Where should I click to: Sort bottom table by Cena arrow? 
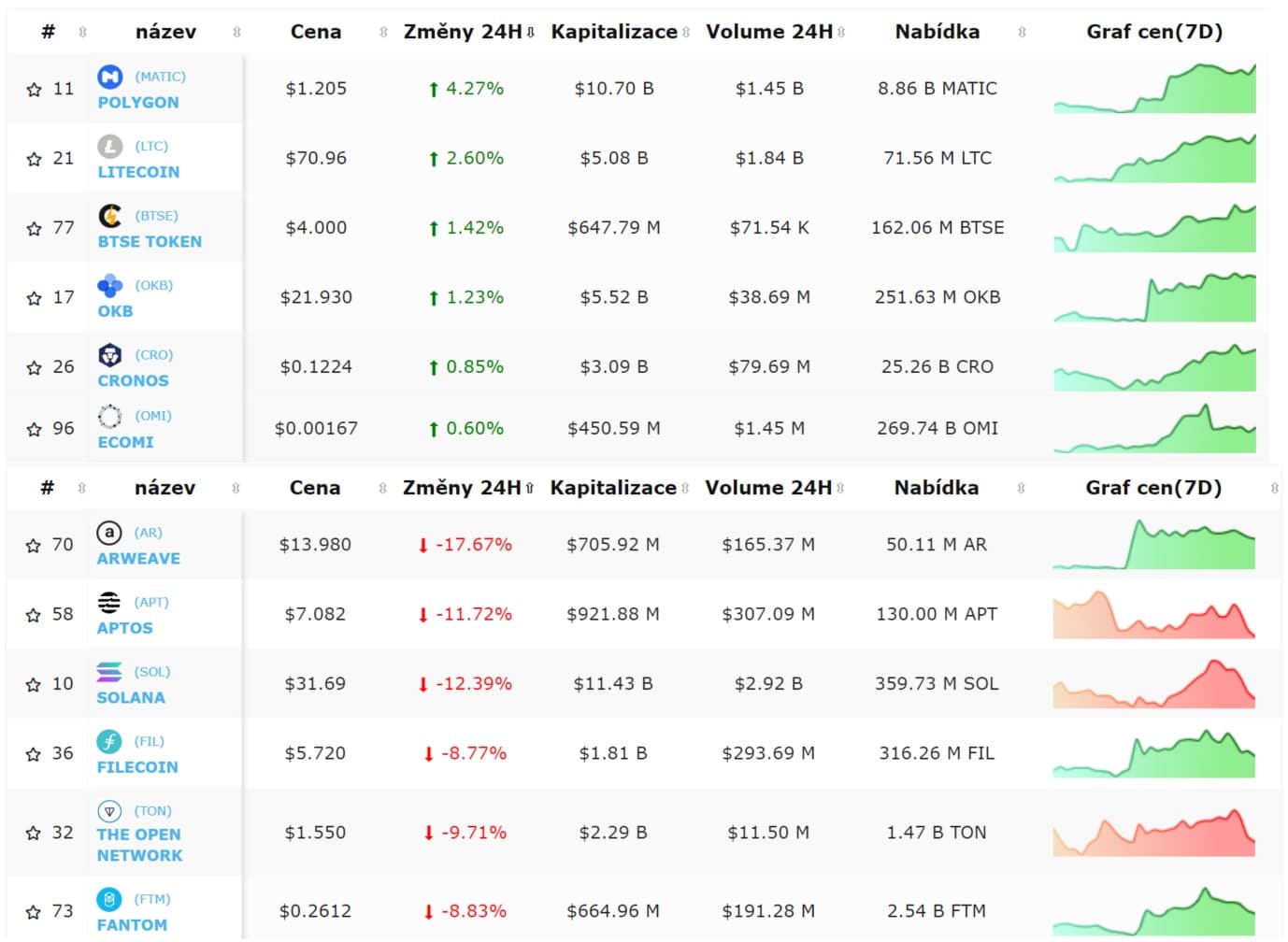(382, 489)
